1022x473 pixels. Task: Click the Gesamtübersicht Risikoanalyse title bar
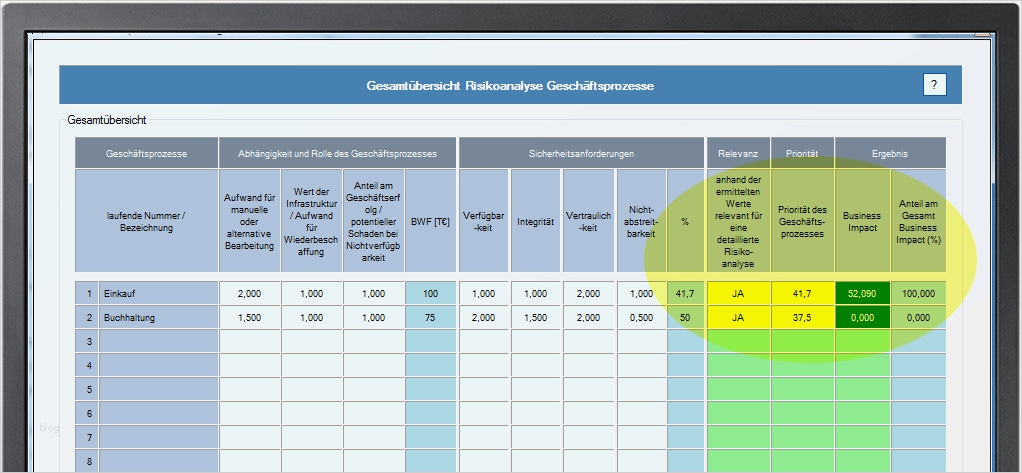click(510, 85)
